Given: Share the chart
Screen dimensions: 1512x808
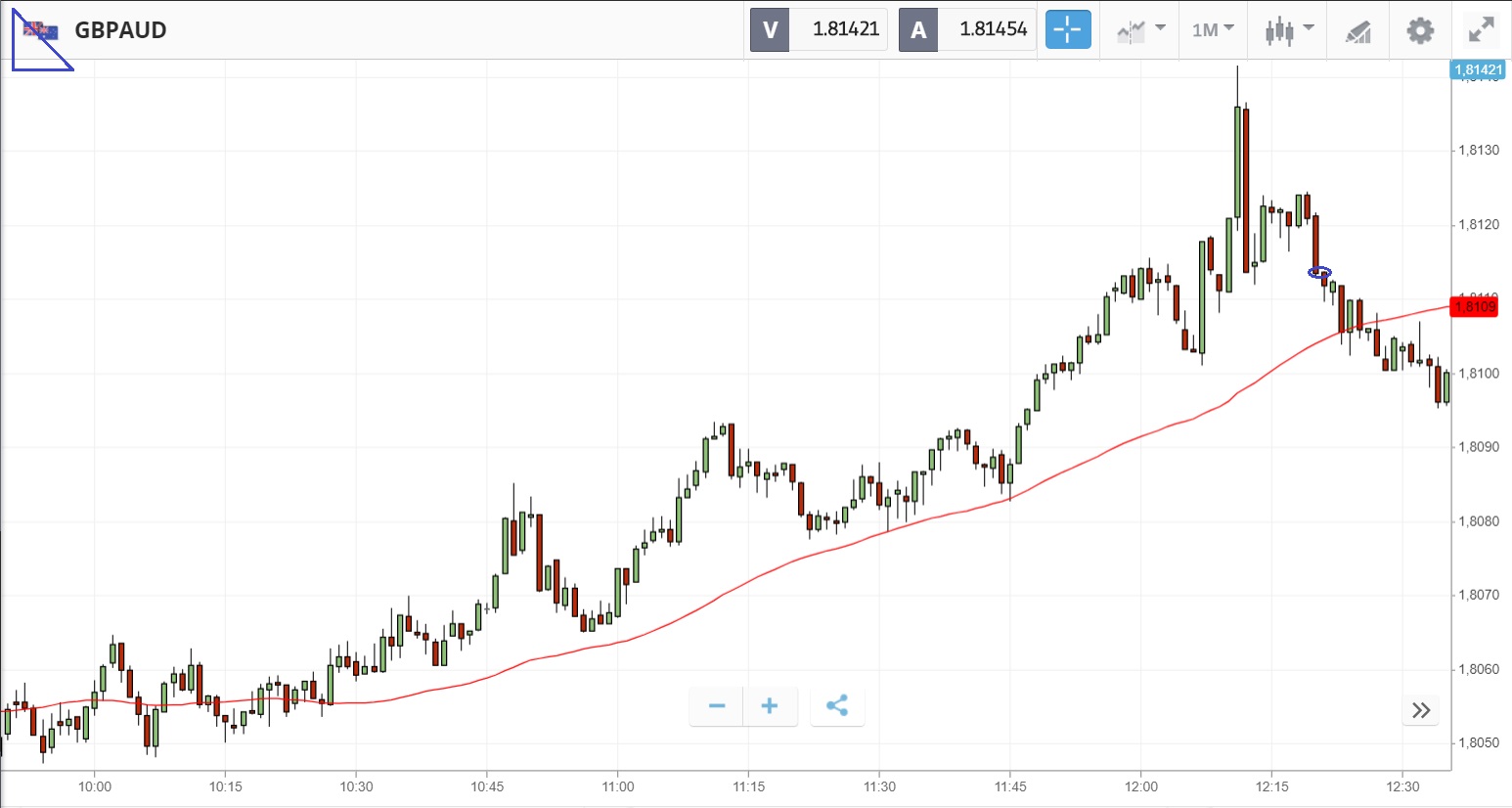Looking at the screenshot, I should (837, 706).
